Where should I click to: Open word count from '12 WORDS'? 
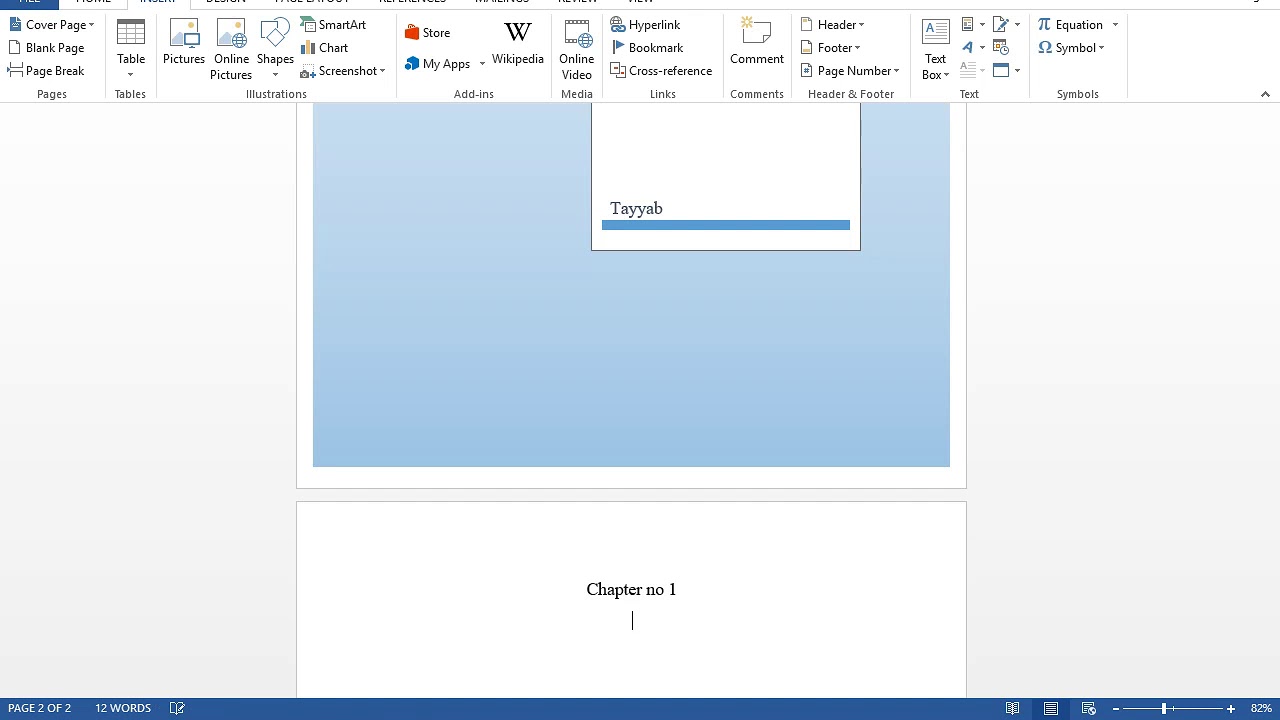click(123, 708)
